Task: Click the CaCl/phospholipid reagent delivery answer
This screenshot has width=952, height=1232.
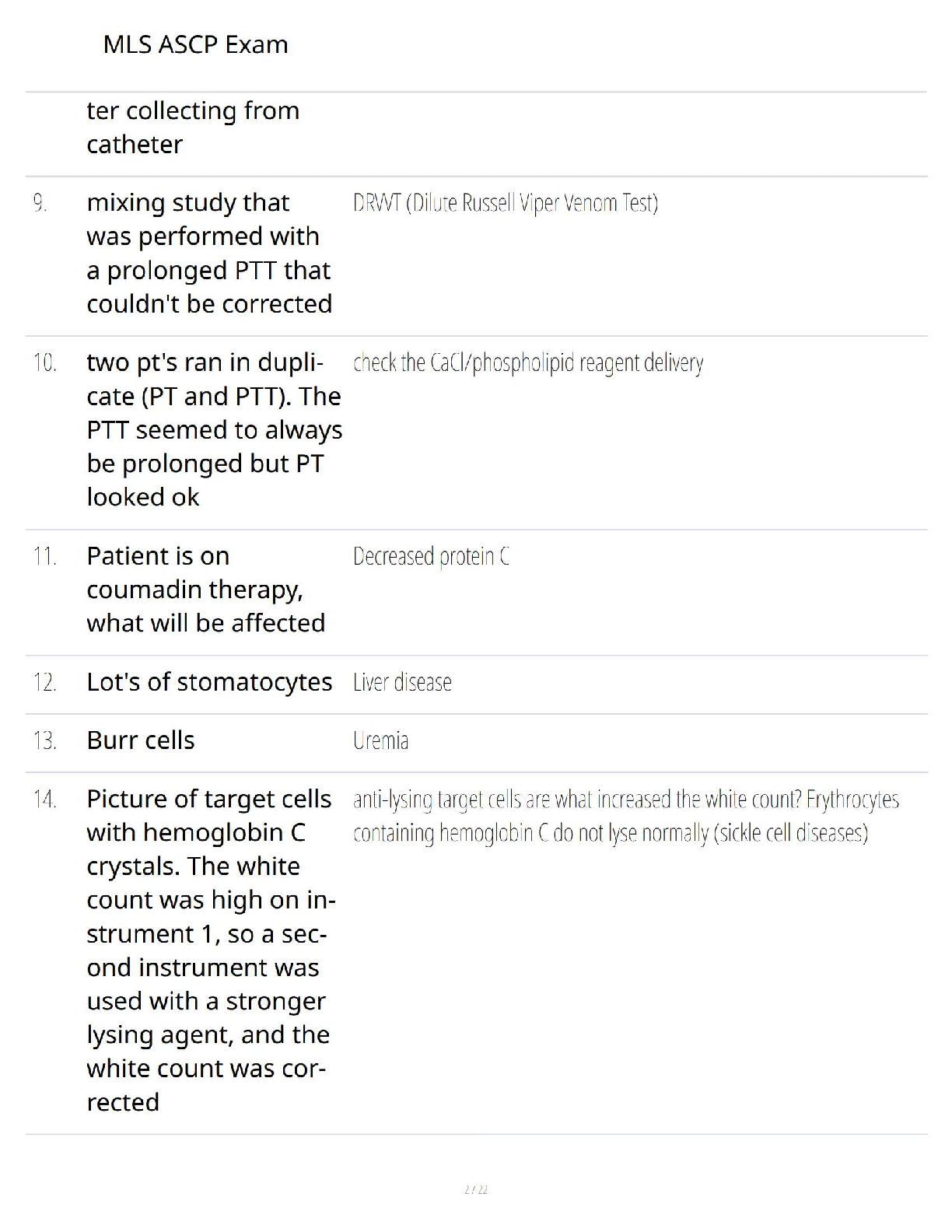Action: coord(528,362)
